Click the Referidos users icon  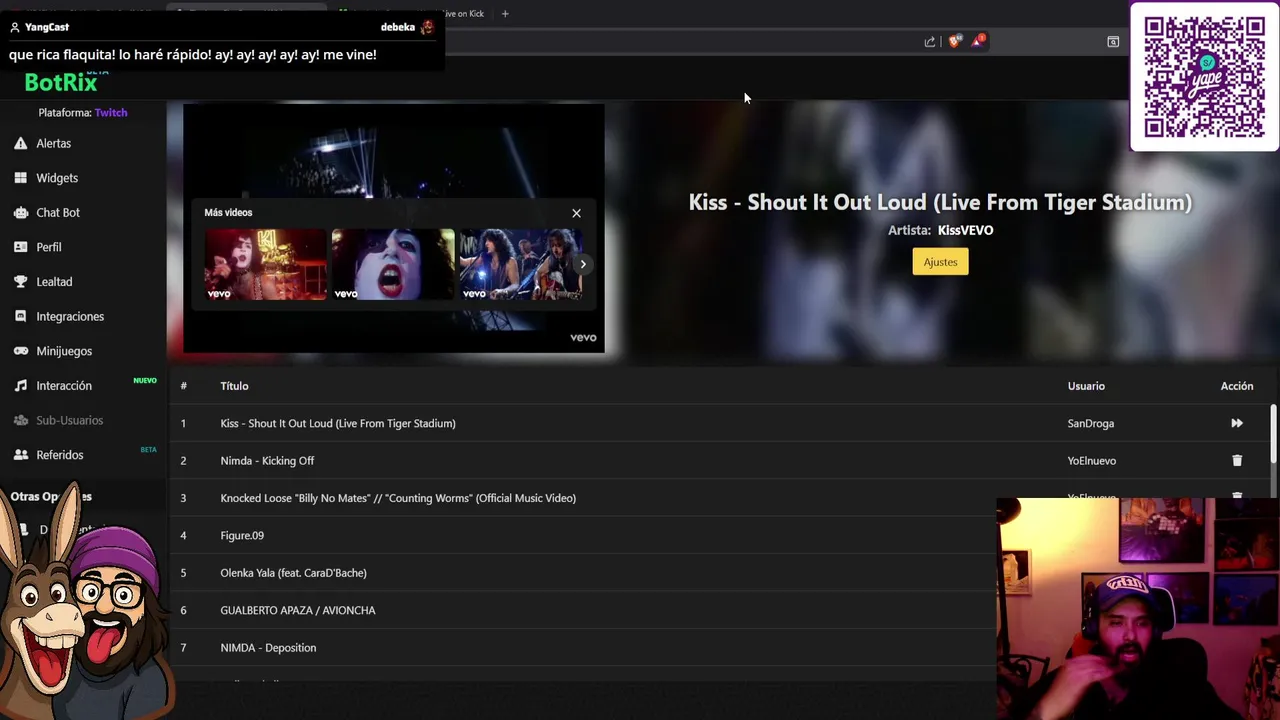[20, 455]
